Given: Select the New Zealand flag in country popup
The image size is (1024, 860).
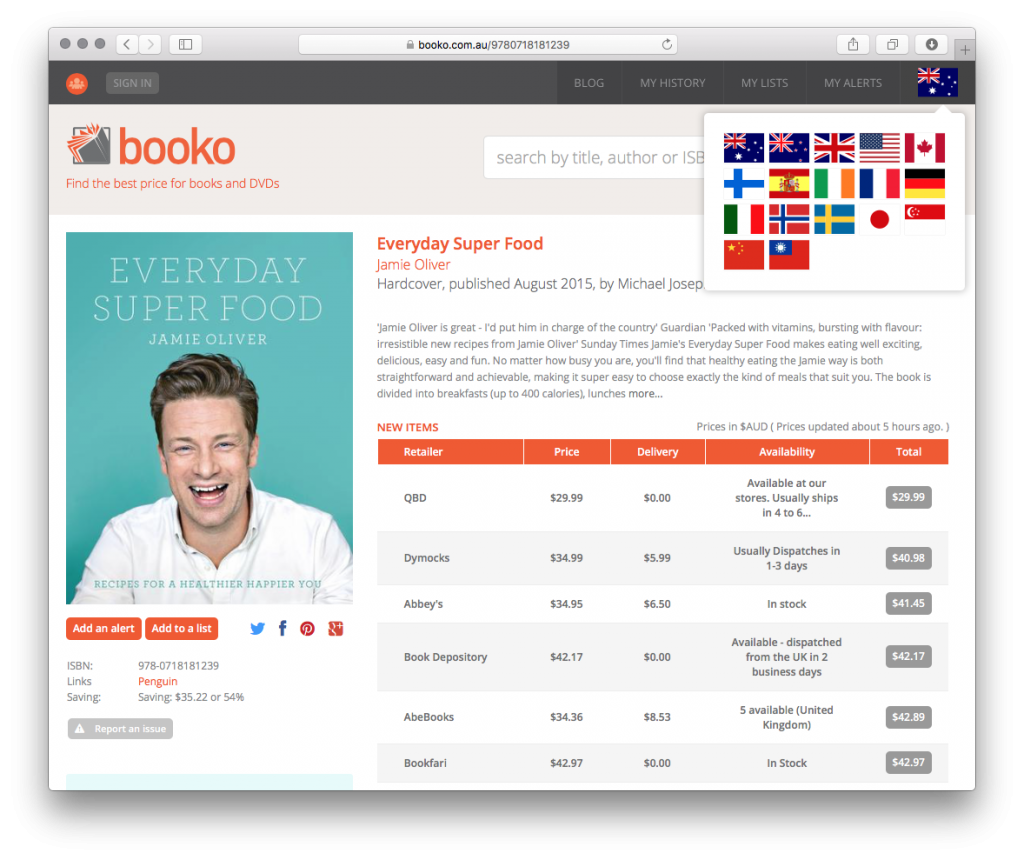Looking at the screenshot, I should [789, 148].
